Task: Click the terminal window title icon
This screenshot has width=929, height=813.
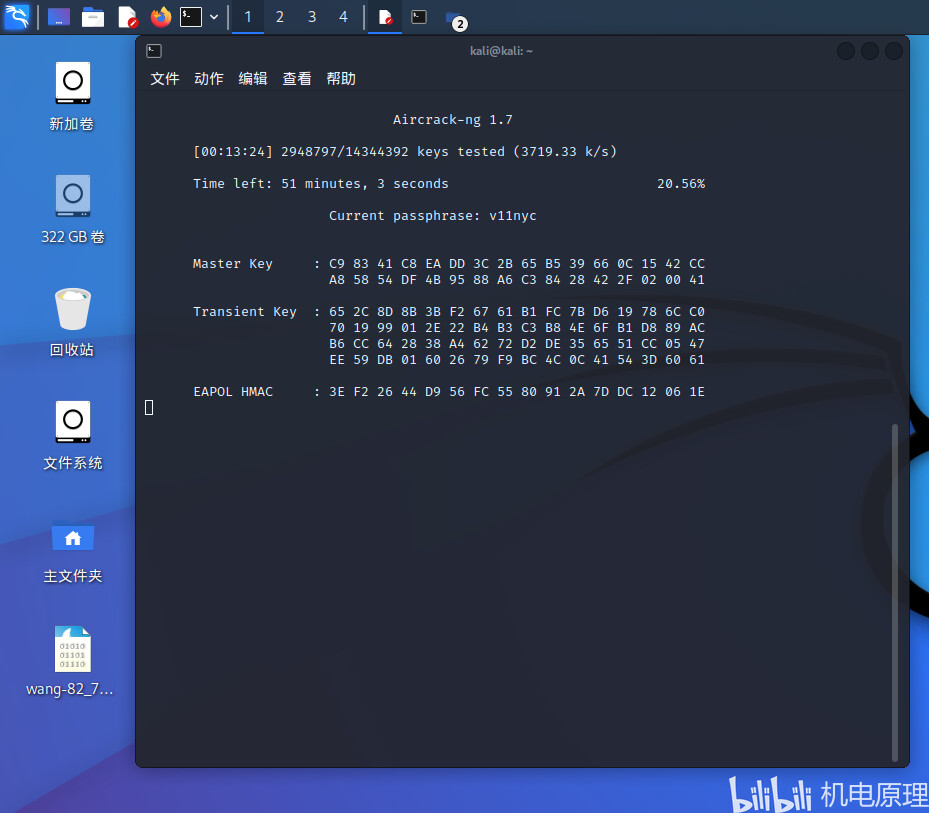Action: tap(154, 51)
